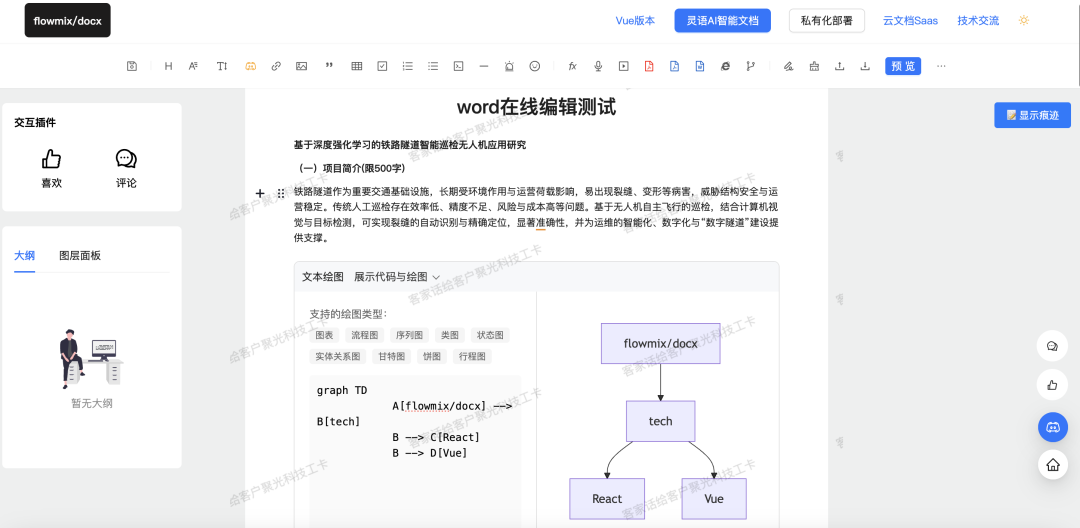1080x528 pixels.
Task: Create an ordered list
Action: pos(408,66)
